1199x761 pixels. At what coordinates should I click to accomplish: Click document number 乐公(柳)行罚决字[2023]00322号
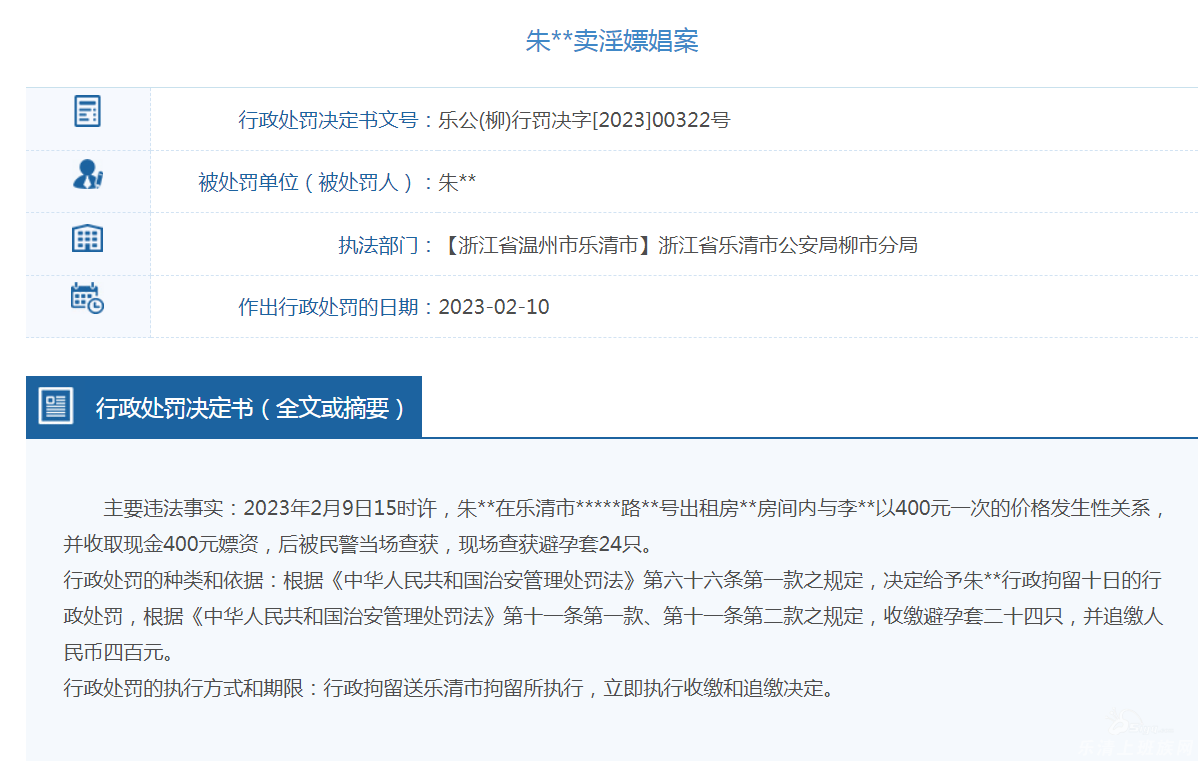[x=584, y=121]
